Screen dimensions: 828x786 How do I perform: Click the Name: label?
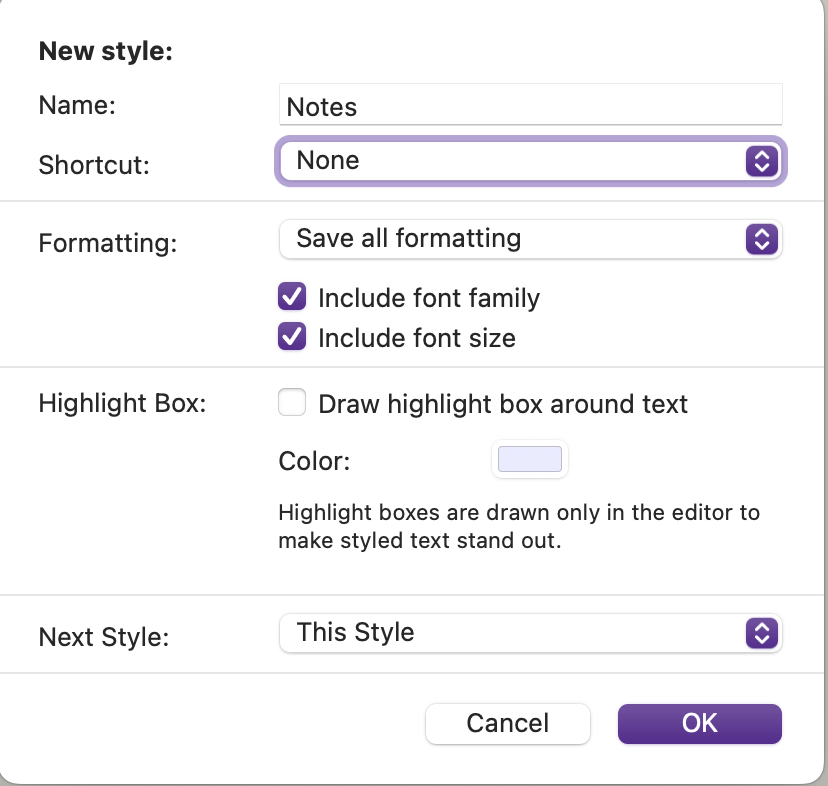(x=77, y=106)
